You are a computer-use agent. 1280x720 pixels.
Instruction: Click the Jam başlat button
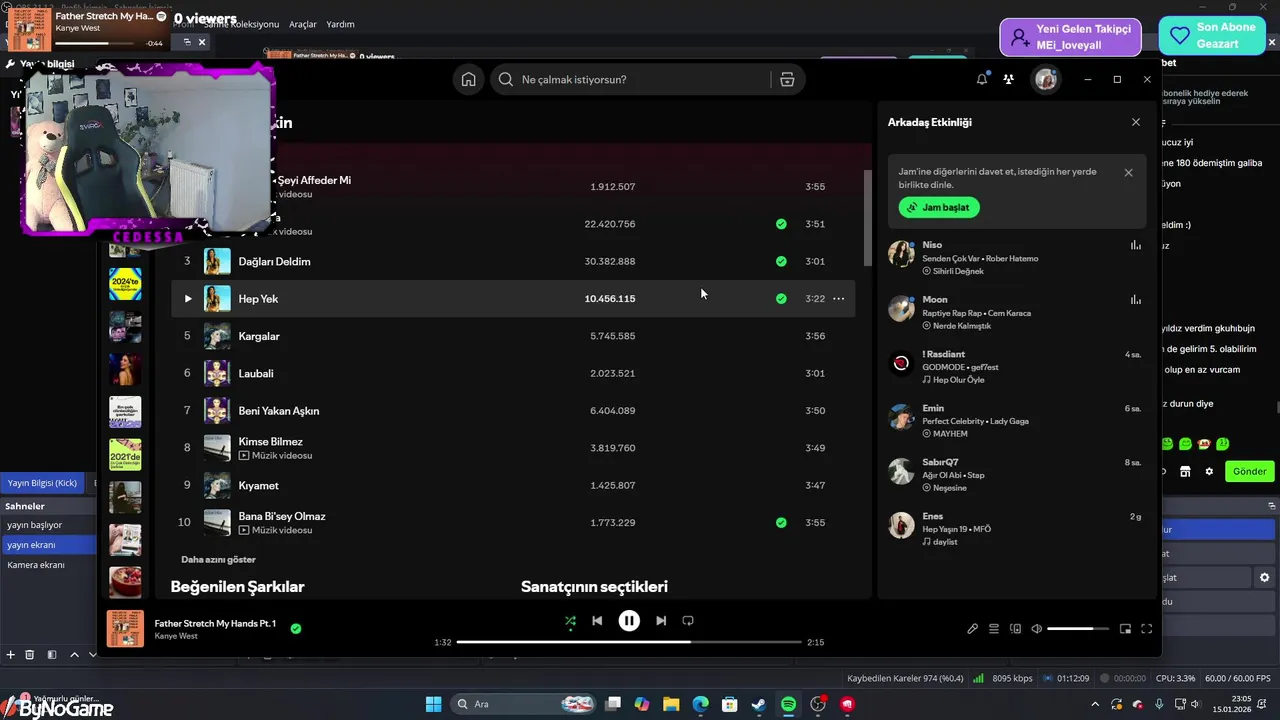939,207
